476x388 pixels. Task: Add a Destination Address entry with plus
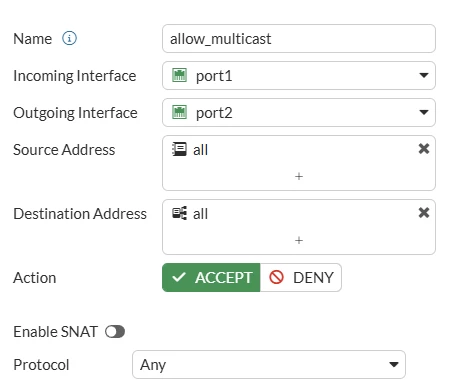click(x=299, y=240)
